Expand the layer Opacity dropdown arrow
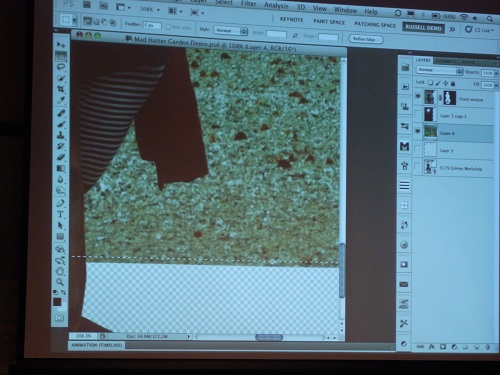 pos(496,73)
